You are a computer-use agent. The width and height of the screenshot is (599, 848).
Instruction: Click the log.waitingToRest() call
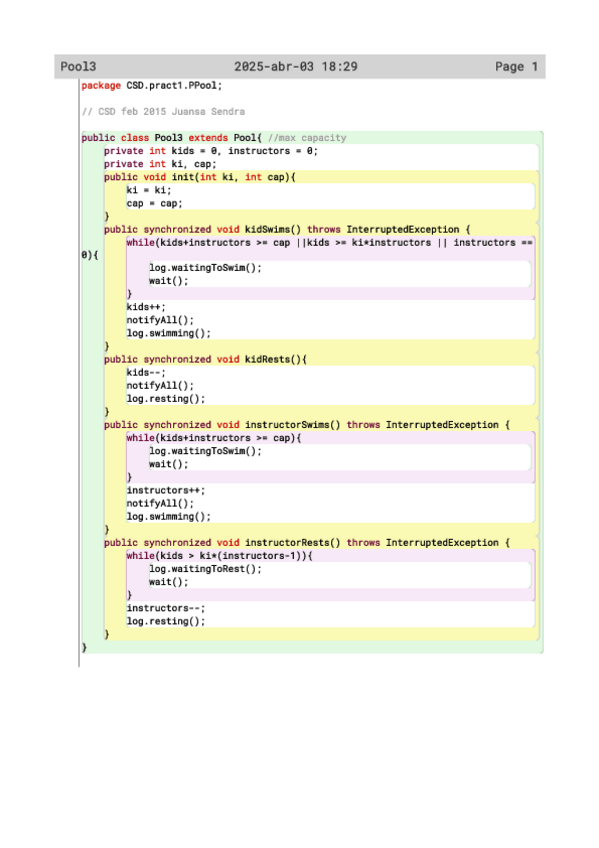205,569
